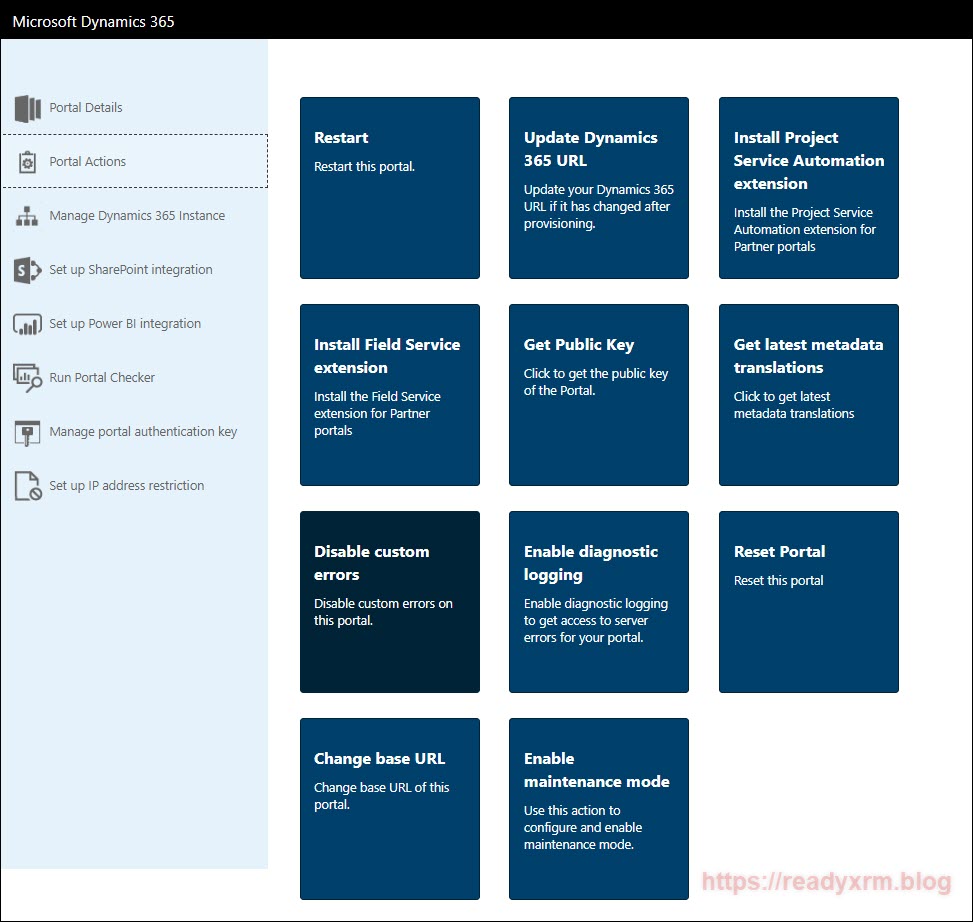The height and width of the screenshot is (922, 973).
Task: Open the Enable maintenance mode tile
Action: click(598, 809)
